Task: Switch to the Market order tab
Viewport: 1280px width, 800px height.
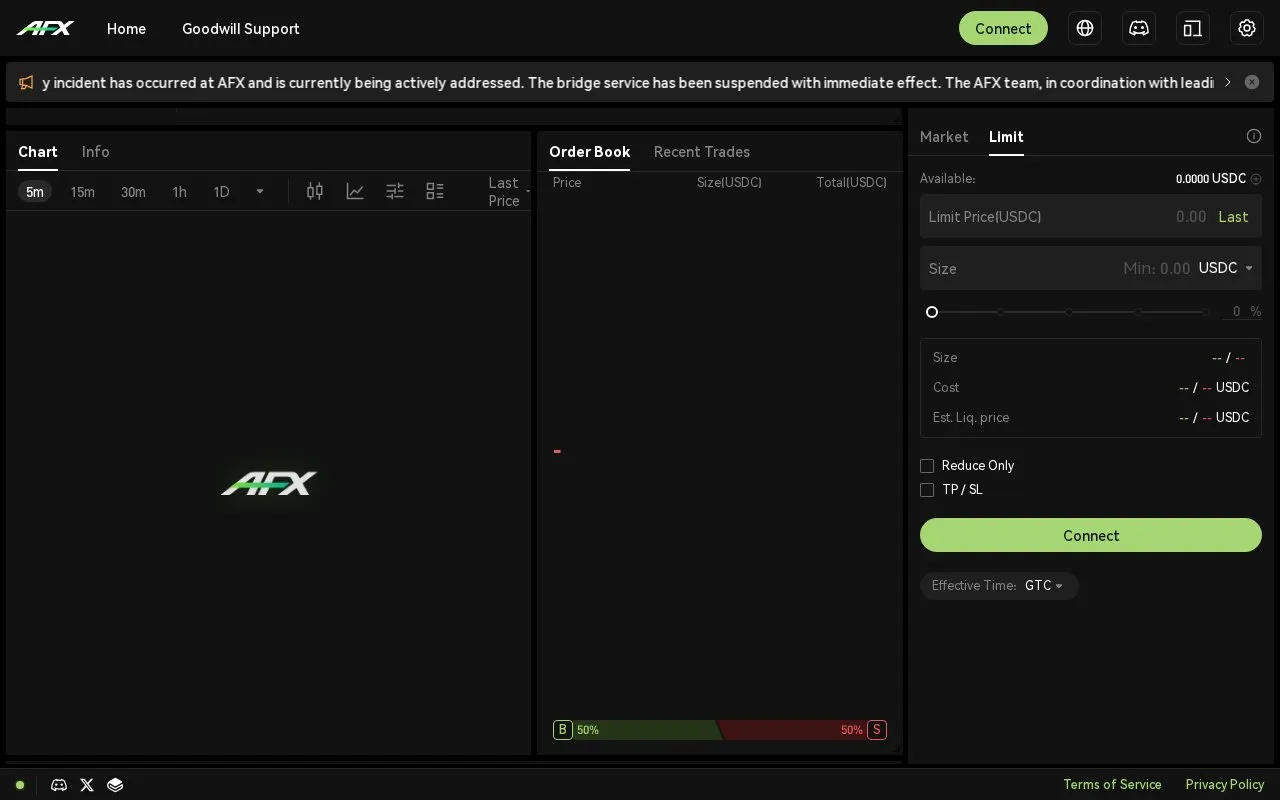Action: pos(944,137)
